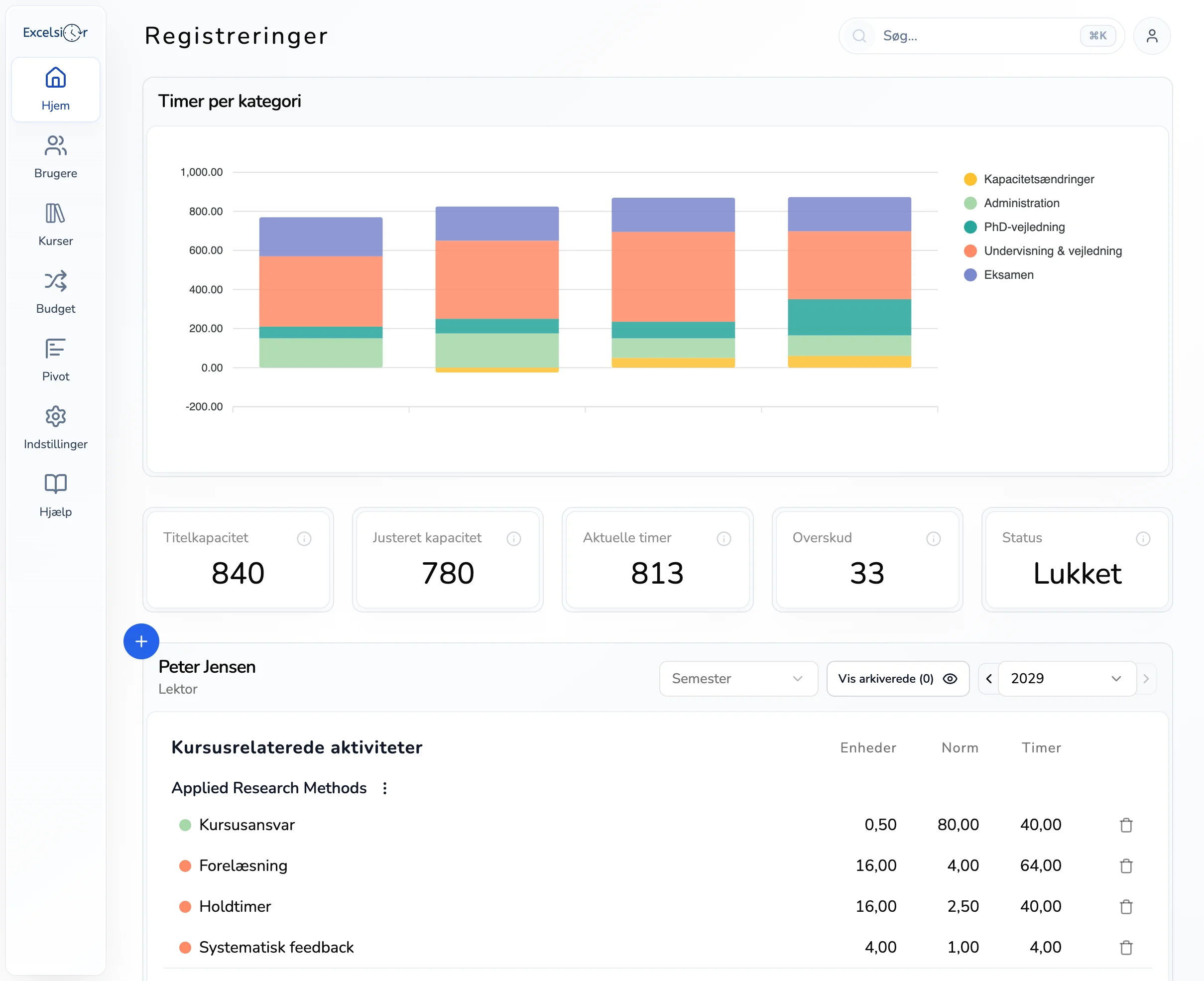Click the ⌘K shortcut badge

tap(1097, 35)
